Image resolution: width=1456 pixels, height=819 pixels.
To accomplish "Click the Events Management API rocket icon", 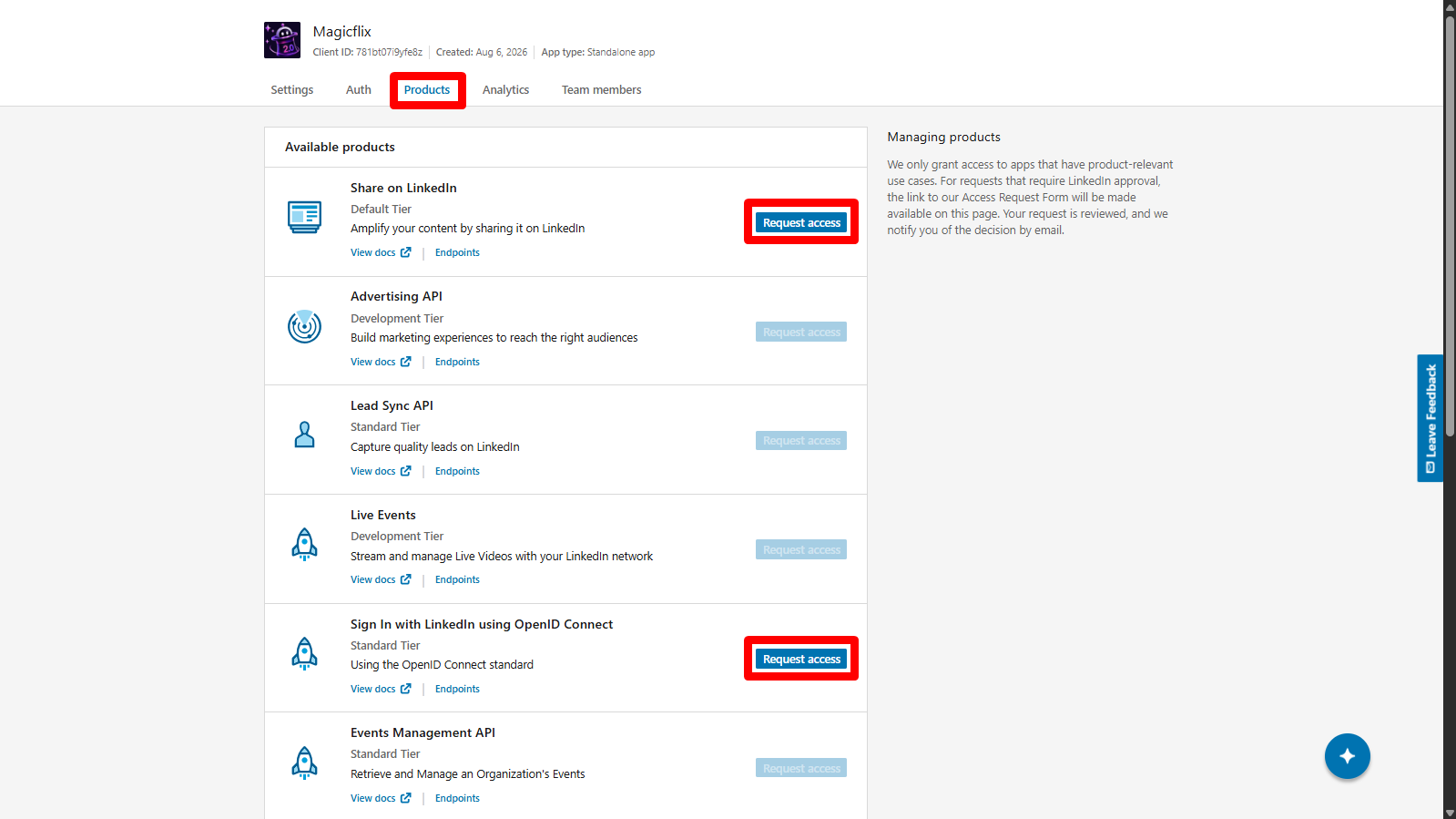I will click(304, 763).
